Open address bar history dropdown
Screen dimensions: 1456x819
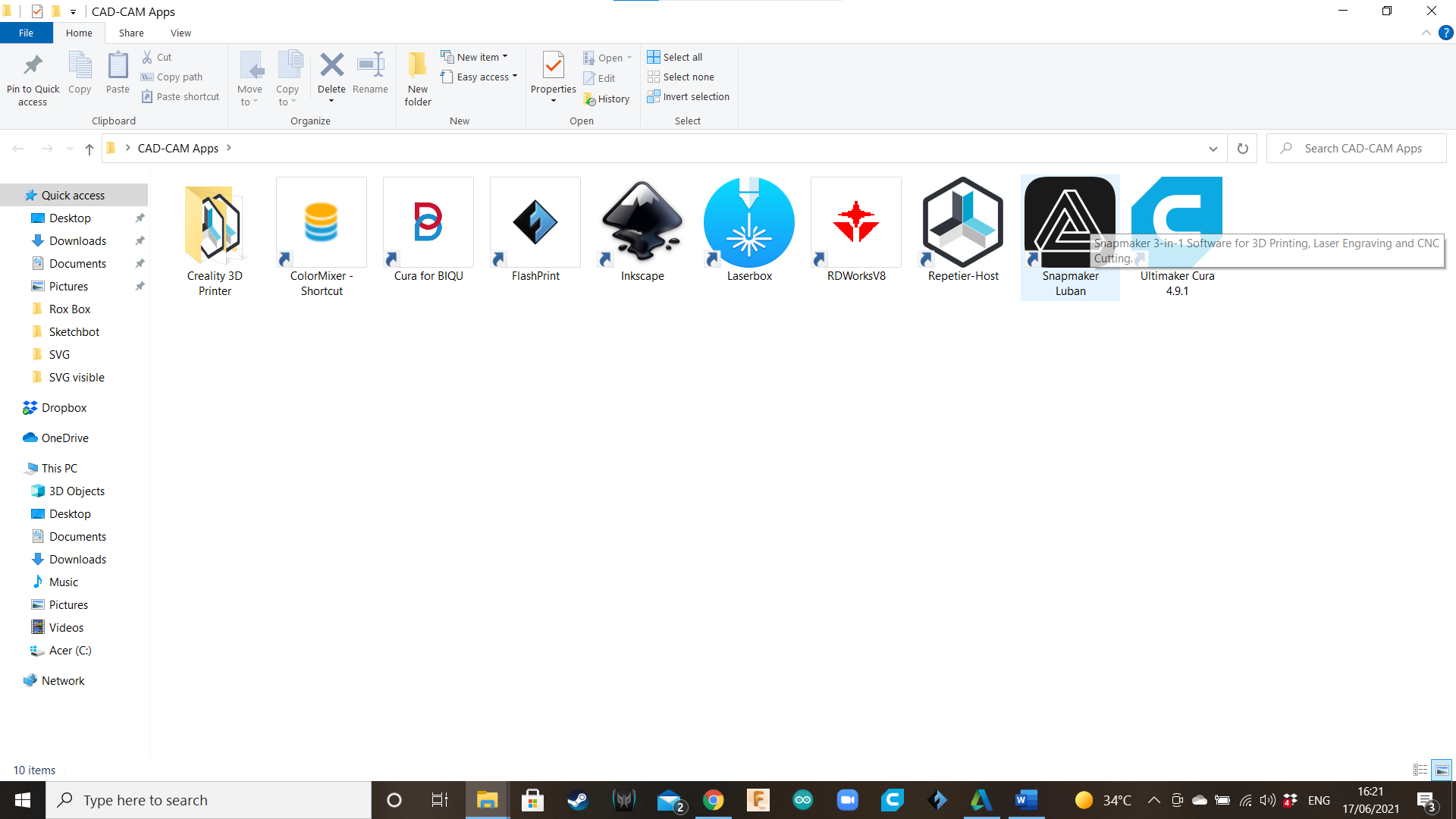(x=1213, y=149)
